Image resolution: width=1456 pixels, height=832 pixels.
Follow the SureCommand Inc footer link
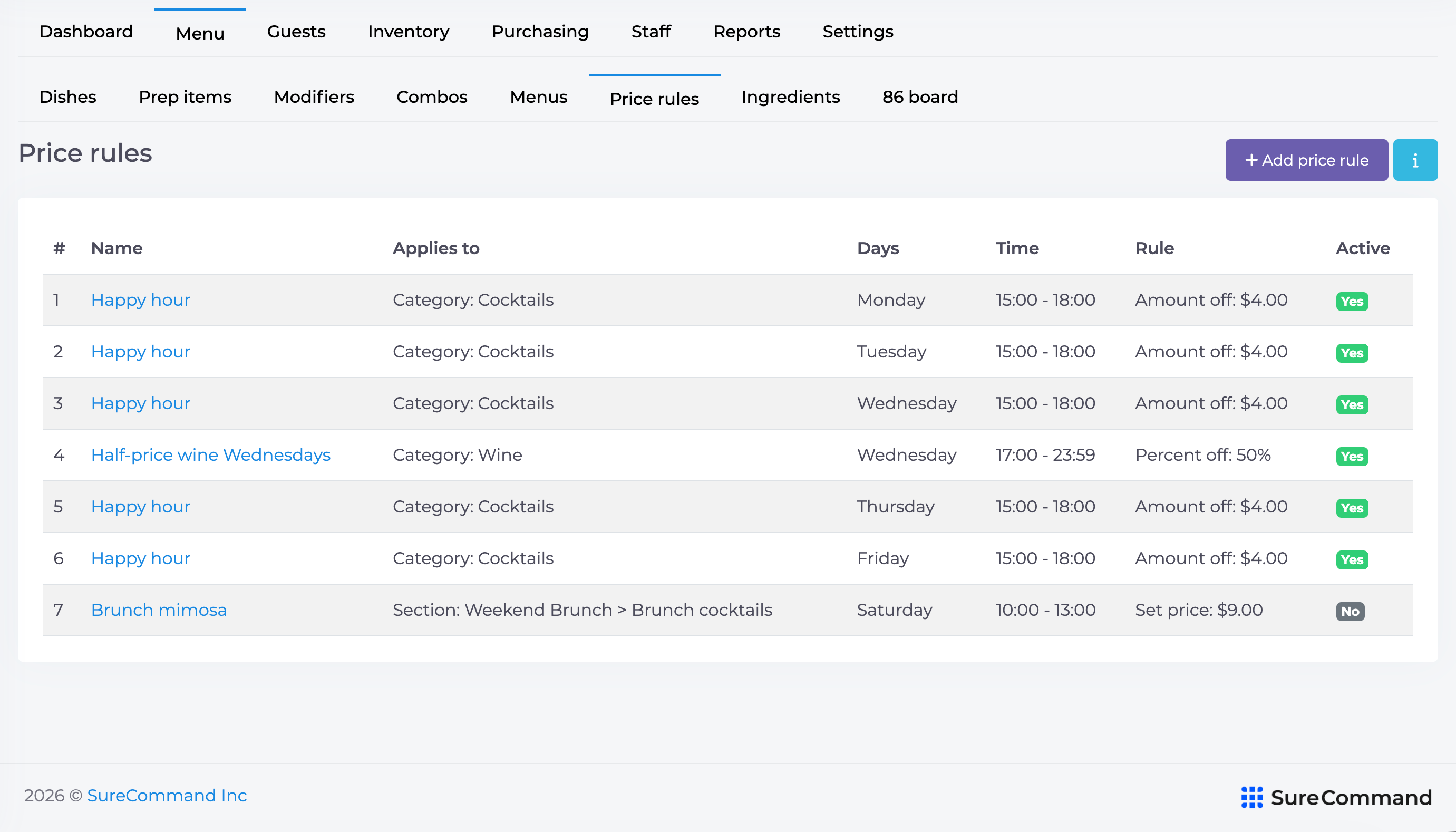point(167,796)
